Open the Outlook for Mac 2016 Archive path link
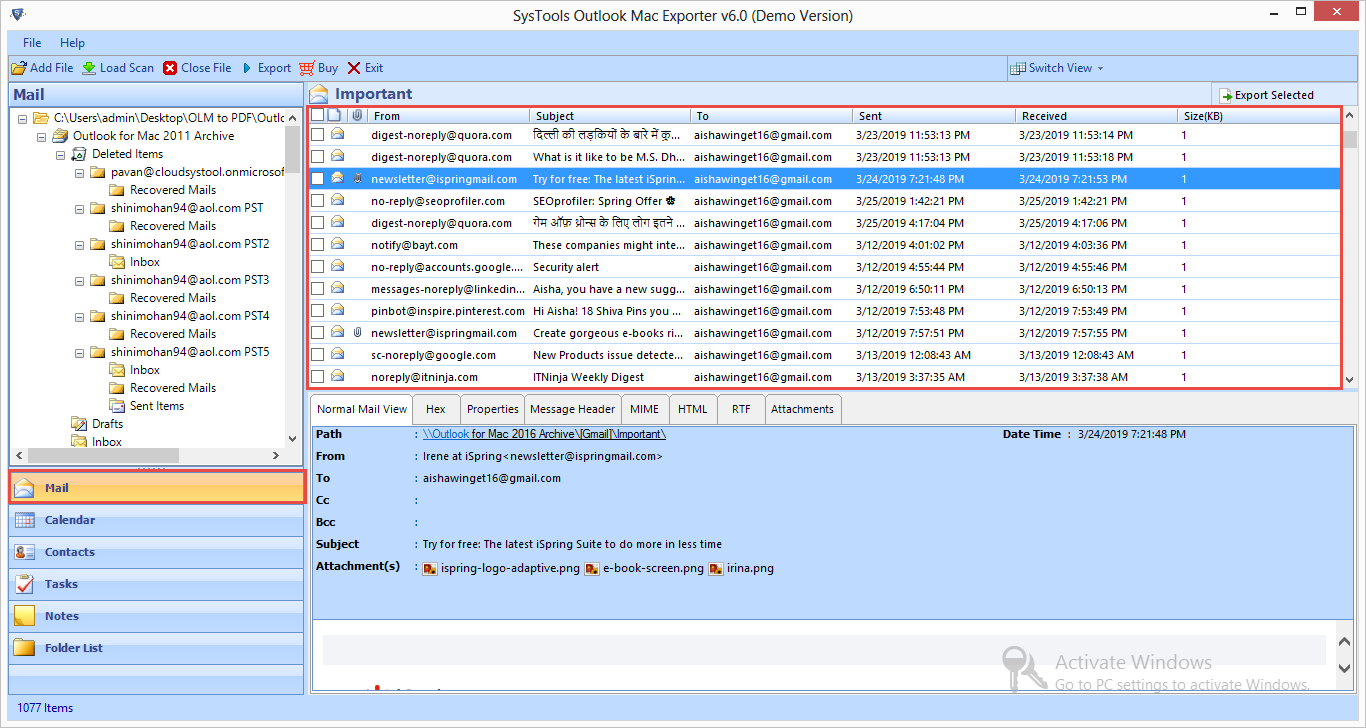Viewport: 1366px width, 728px height. pyautogui.click(x=544, y=434)
